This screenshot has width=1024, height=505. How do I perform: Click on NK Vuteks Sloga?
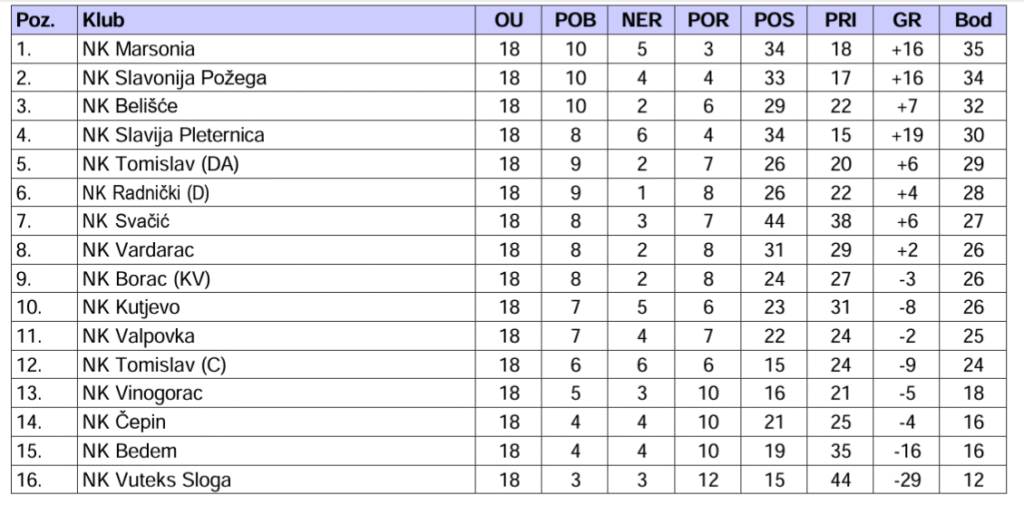point(156,480)
